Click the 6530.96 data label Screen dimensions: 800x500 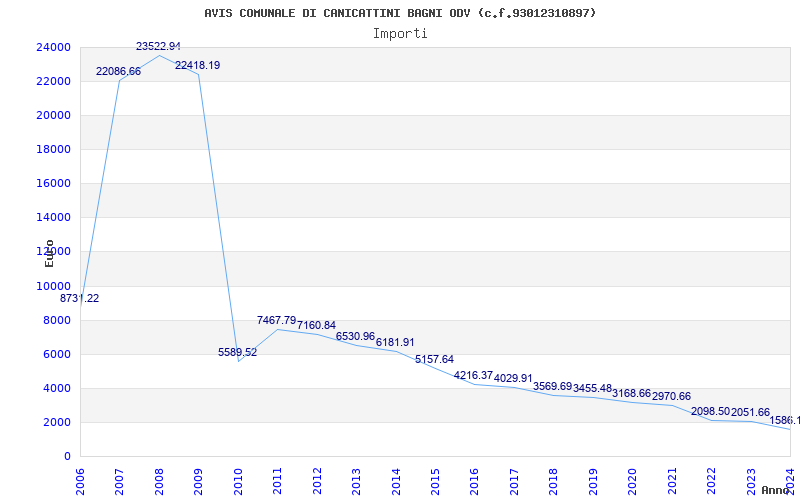(356, 337)
